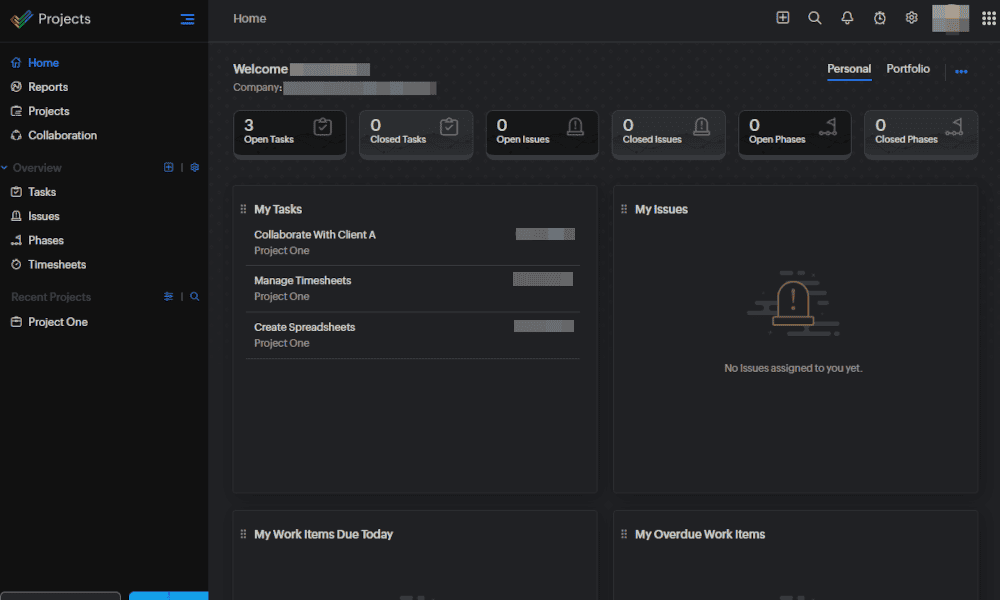Open the Open Issues card
The image size is (1000, 600).
tap(542, 133)
